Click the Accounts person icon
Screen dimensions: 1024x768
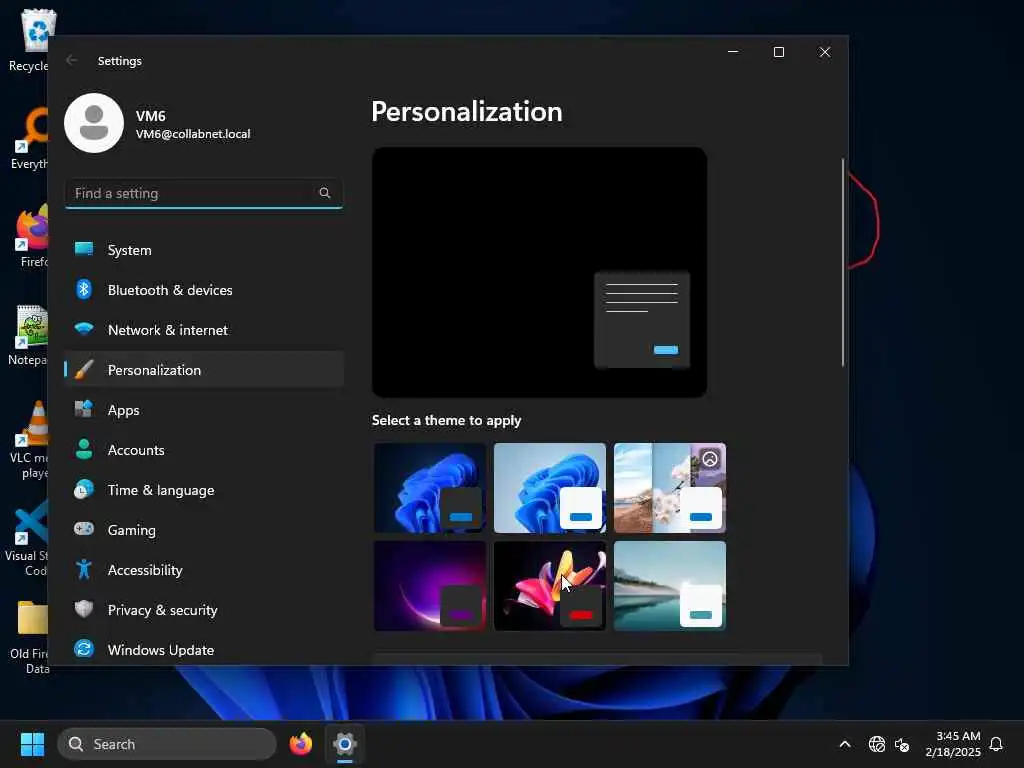coord(84,449)
